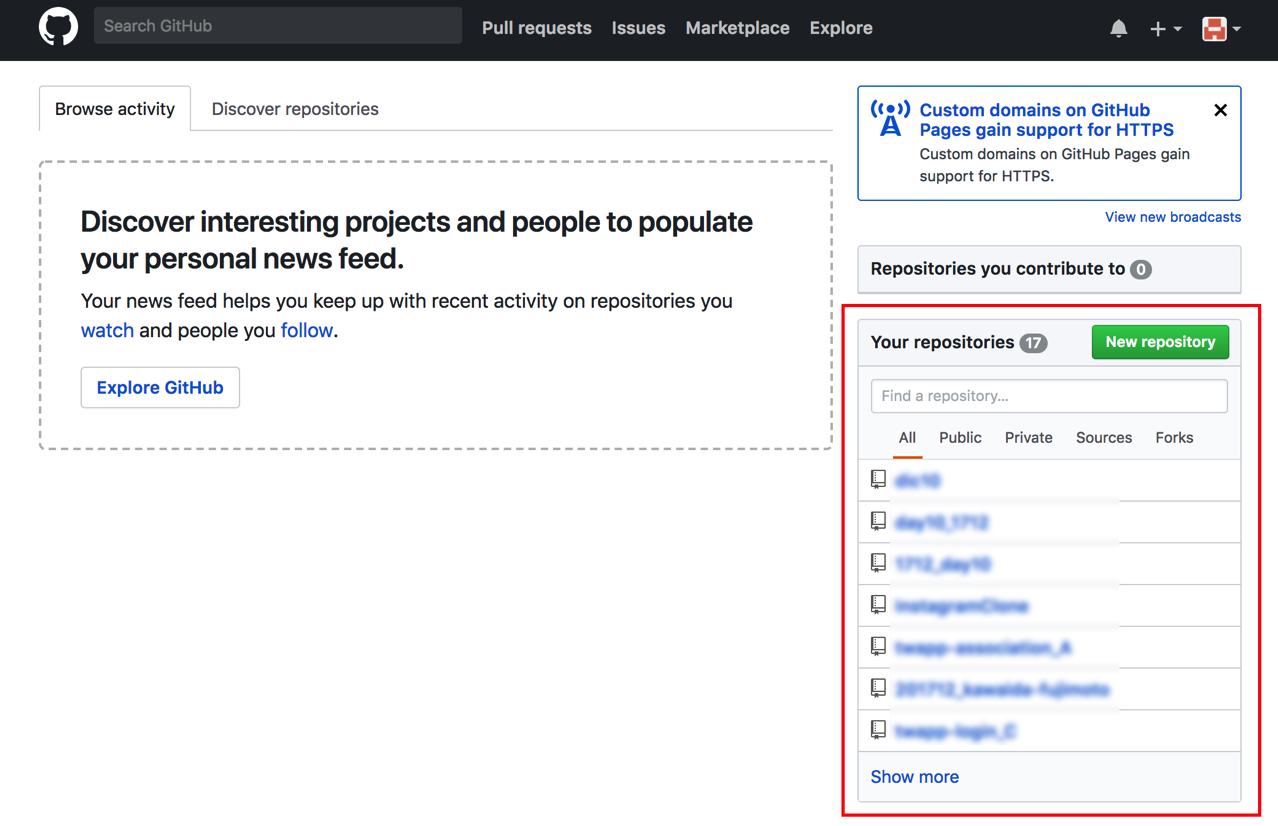Click the Explore GitHub button
The height and width of the screenshot is (826, 1278).
[x=160, y=387]
